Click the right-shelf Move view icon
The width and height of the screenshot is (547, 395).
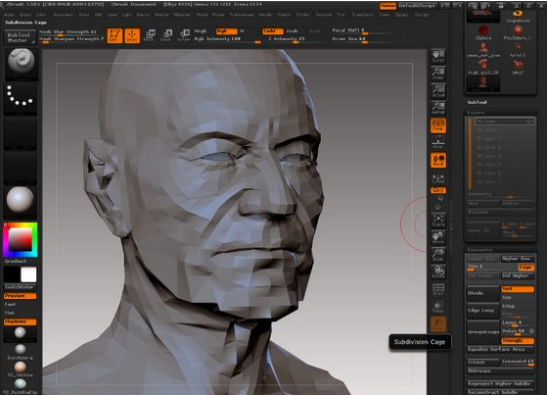(438, 238)
